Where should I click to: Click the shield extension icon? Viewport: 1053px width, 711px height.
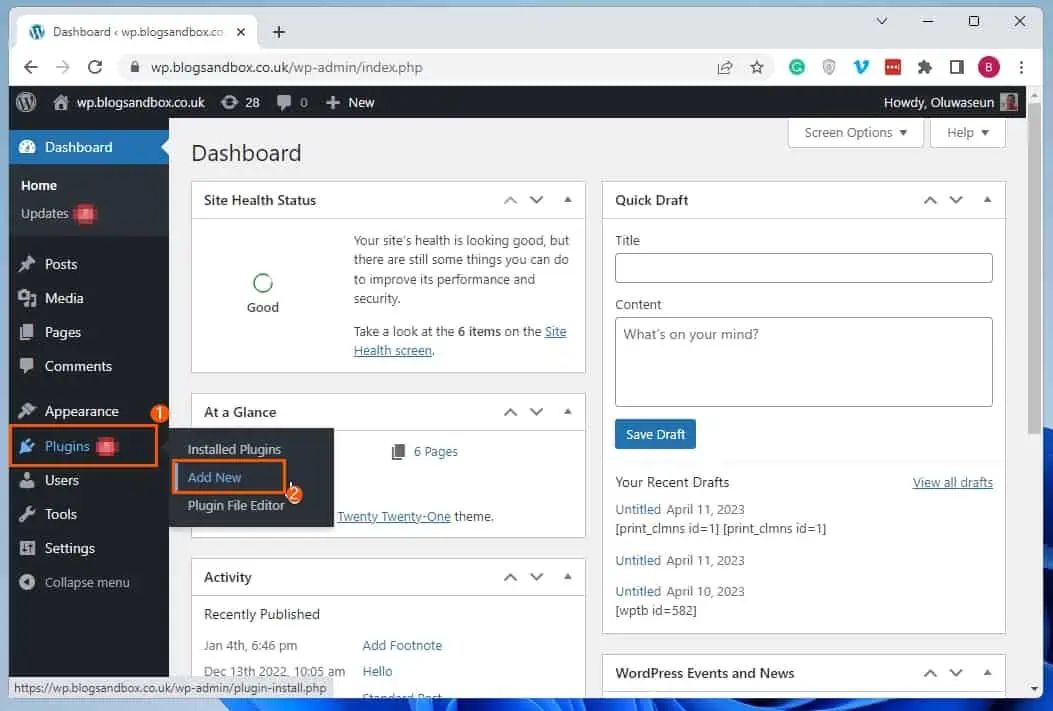[x=829, y=67]
